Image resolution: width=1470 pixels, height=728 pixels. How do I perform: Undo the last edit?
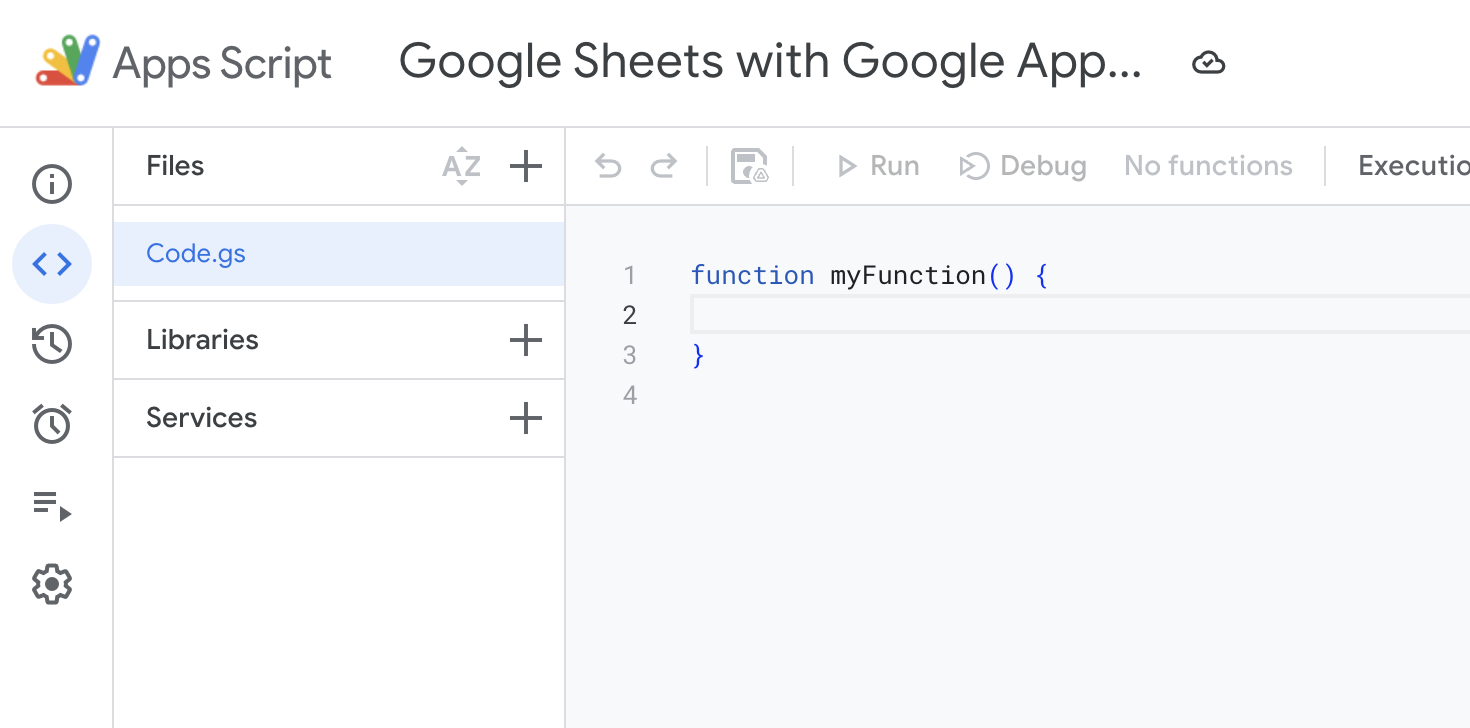tap(608, 166)
